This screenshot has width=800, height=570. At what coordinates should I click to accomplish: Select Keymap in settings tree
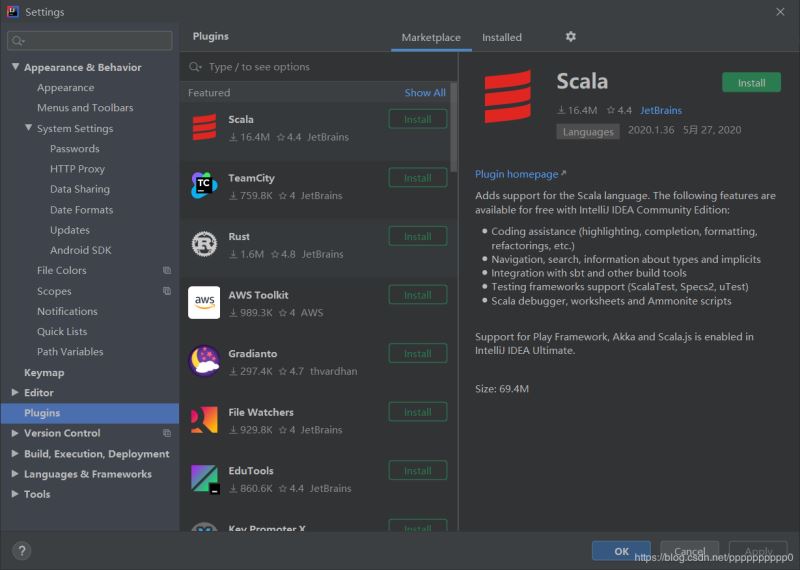pos(44,373)
